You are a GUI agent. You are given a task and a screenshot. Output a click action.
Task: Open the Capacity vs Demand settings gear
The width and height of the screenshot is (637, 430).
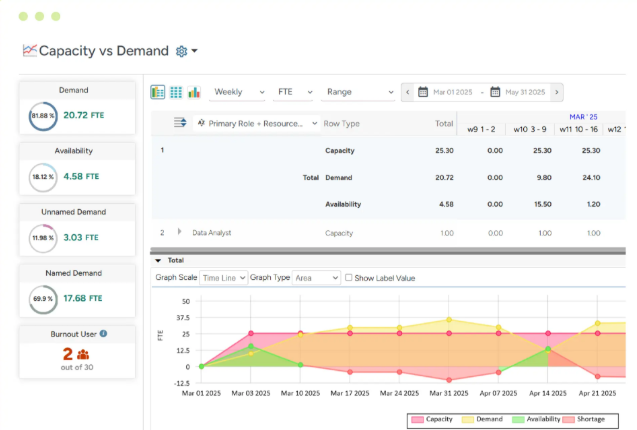click(x=182, y=51)
